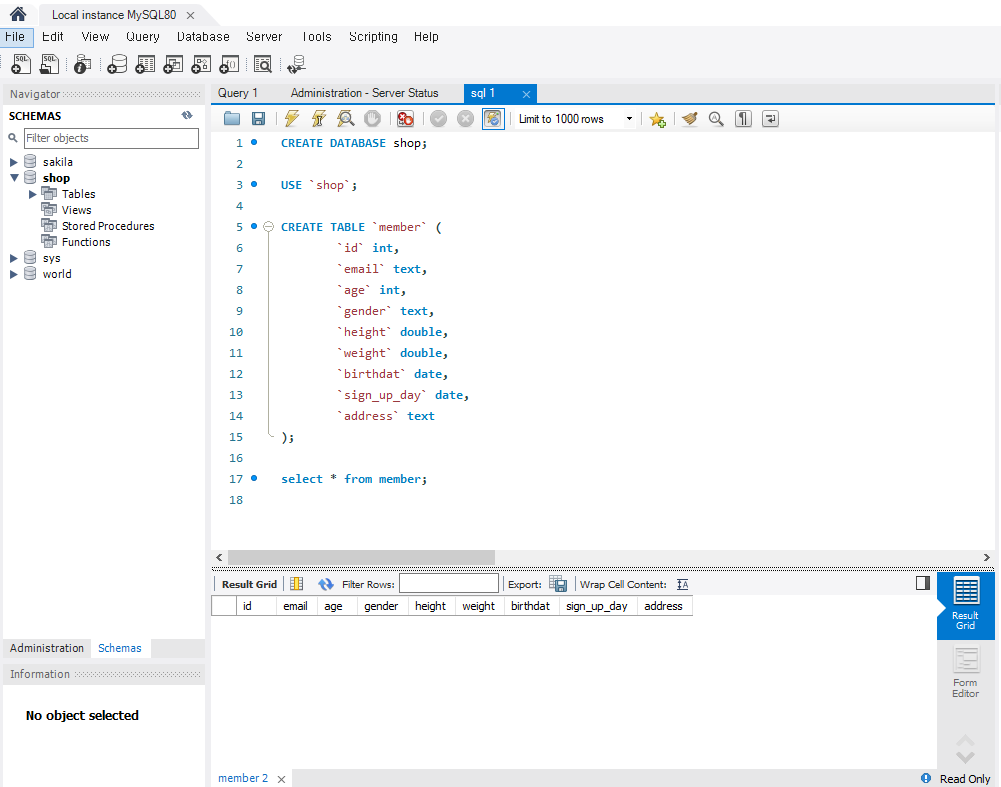Create a new schema icon in main toolbar

[x=117, y=64]
